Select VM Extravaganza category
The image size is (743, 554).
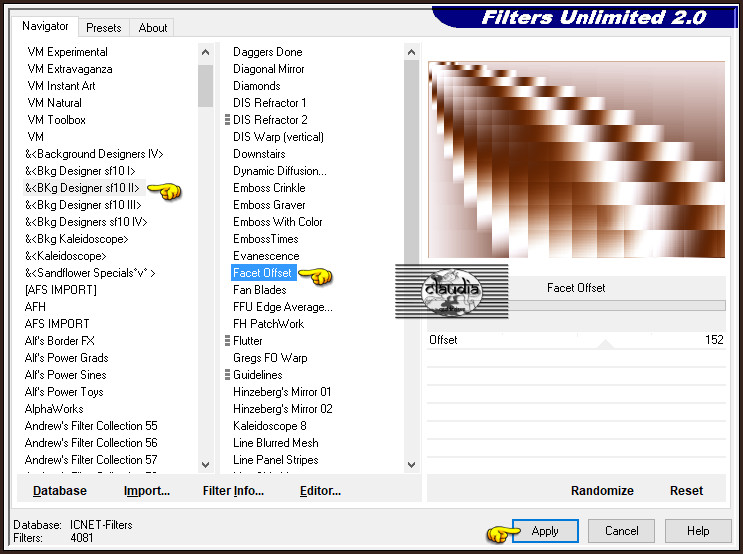tap(70, 69)
